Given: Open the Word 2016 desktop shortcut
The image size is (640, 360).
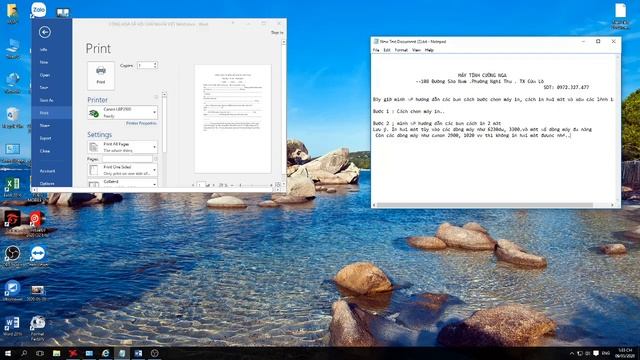Looking at the screenshot, I should 12,326.
